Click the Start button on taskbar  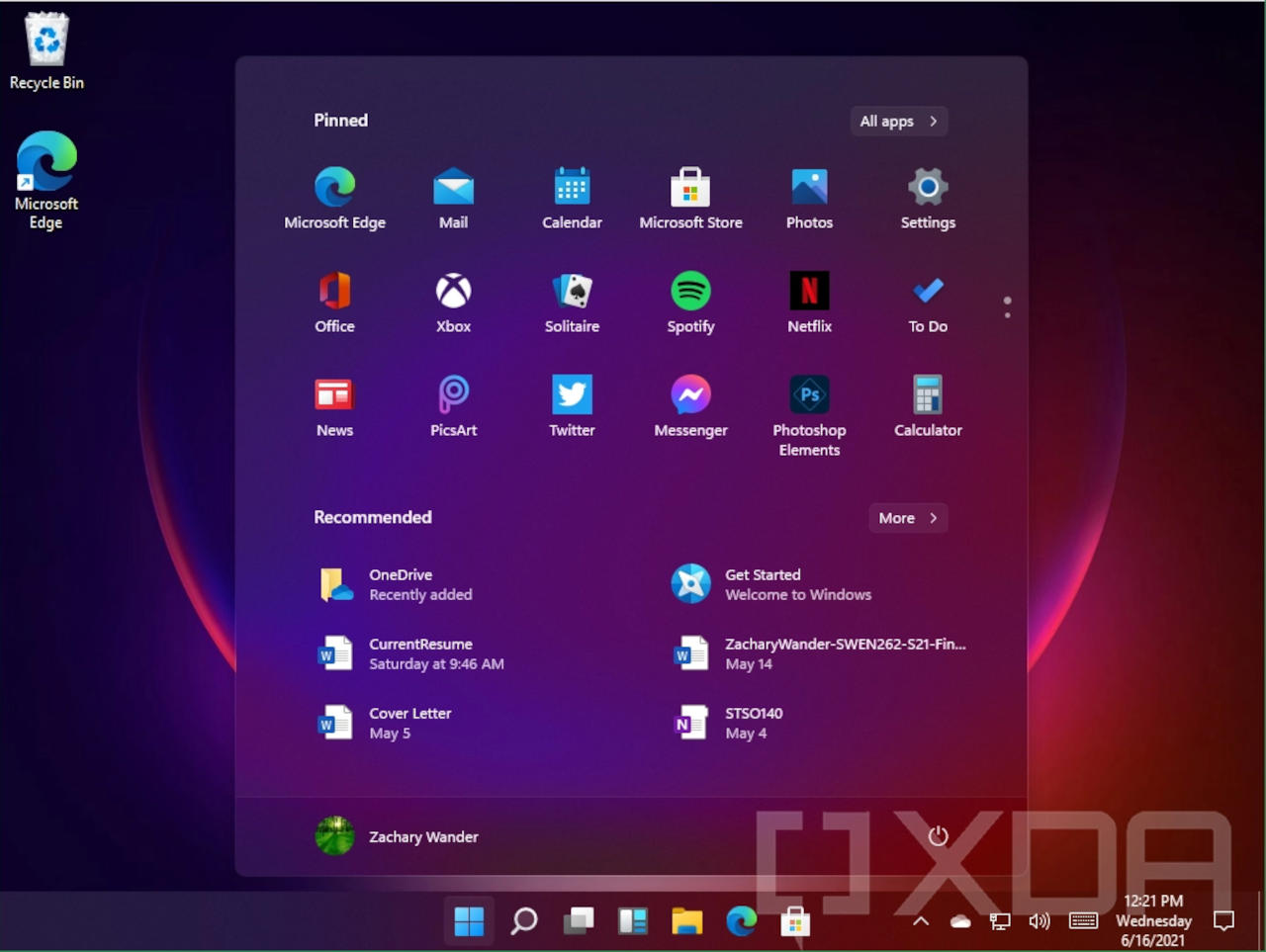[469, 921]
